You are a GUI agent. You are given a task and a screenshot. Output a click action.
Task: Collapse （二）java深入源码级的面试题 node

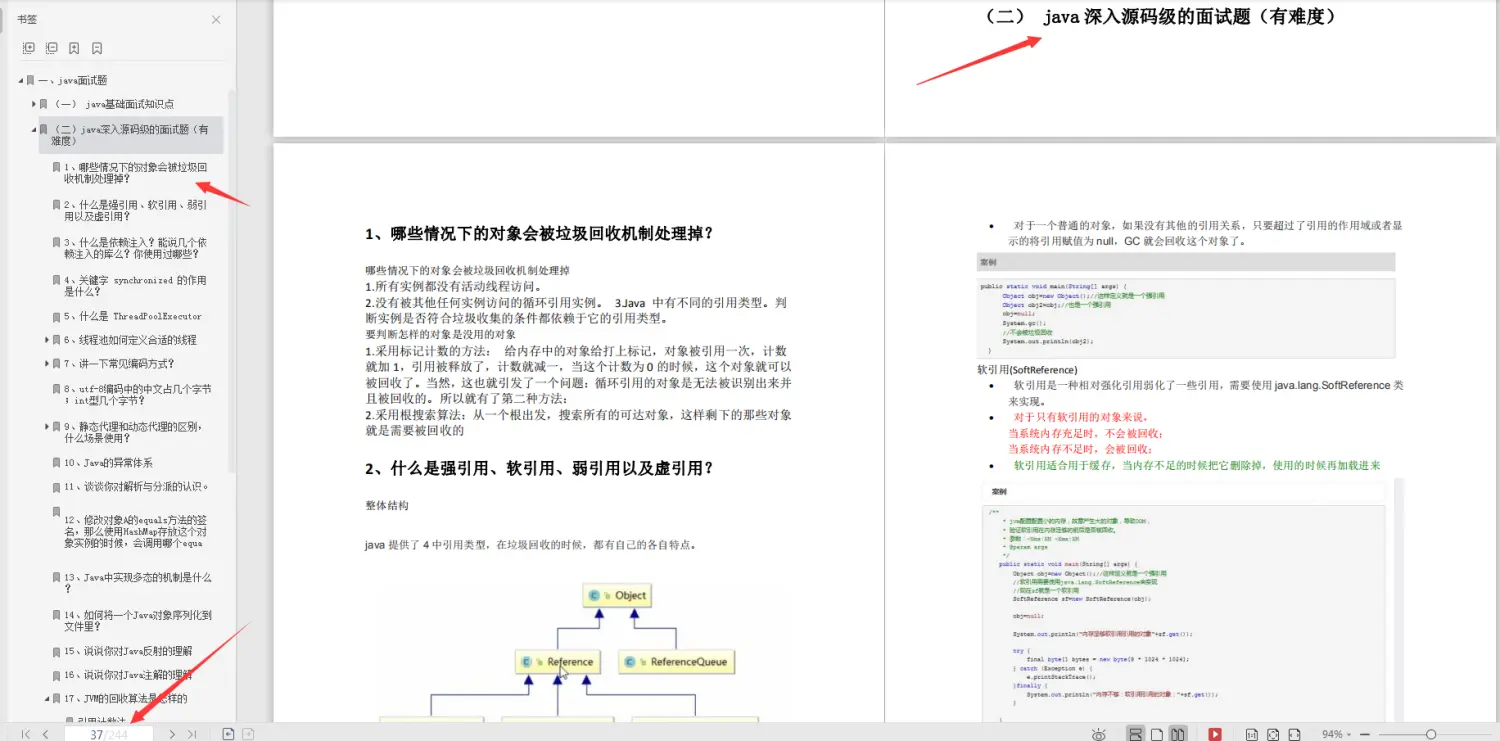34,129
